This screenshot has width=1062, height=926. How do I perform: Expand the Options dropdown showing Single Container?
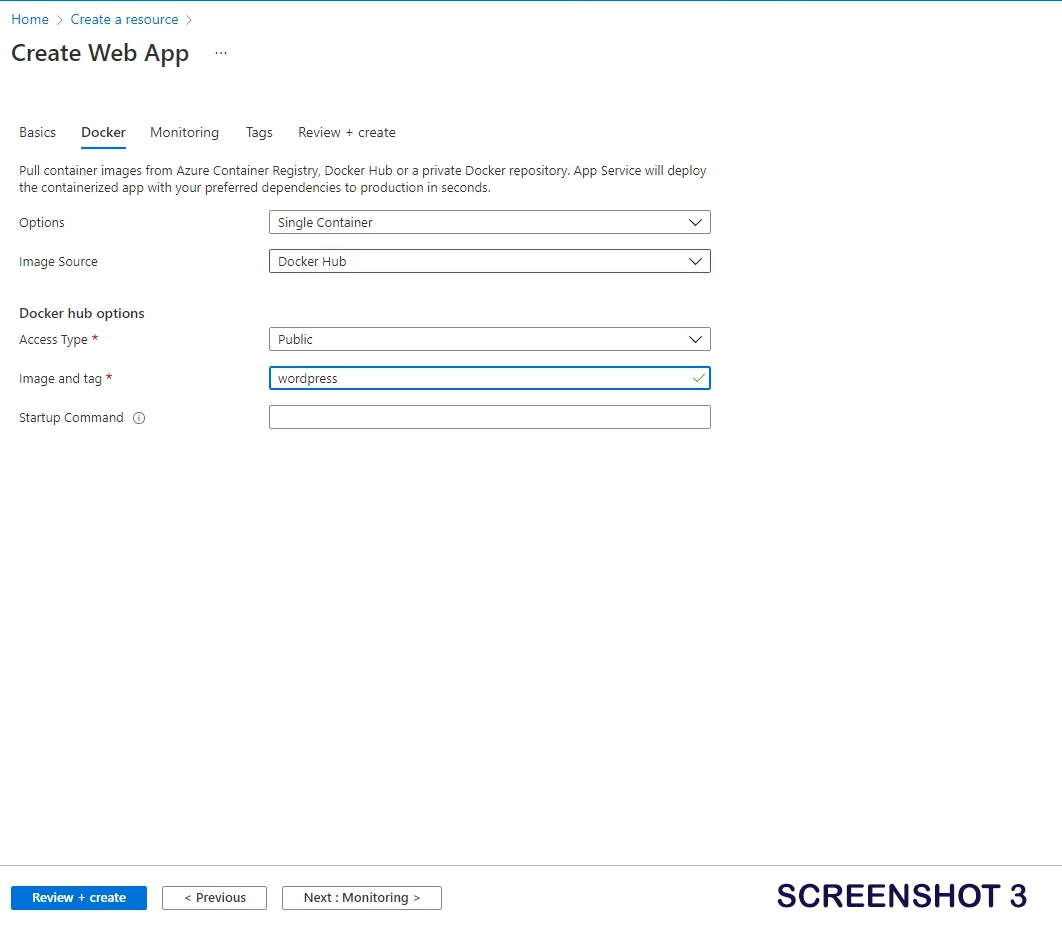click(489, 222)
